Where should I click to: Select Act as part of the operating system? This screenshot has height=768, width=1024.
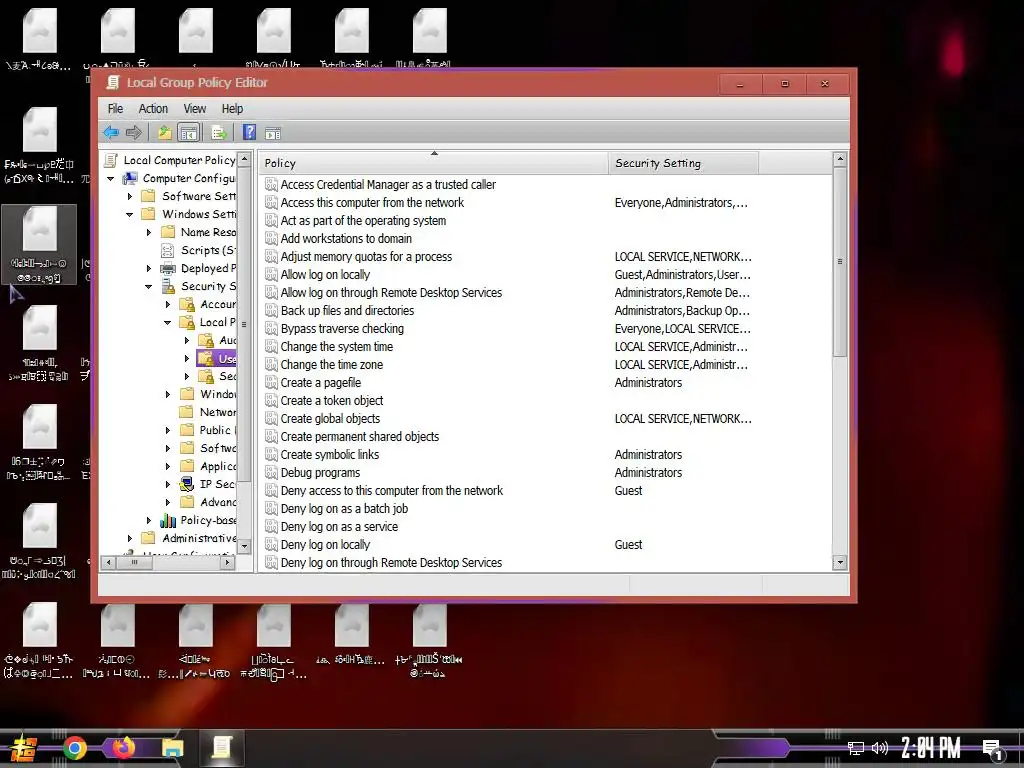tap(363, 221)
